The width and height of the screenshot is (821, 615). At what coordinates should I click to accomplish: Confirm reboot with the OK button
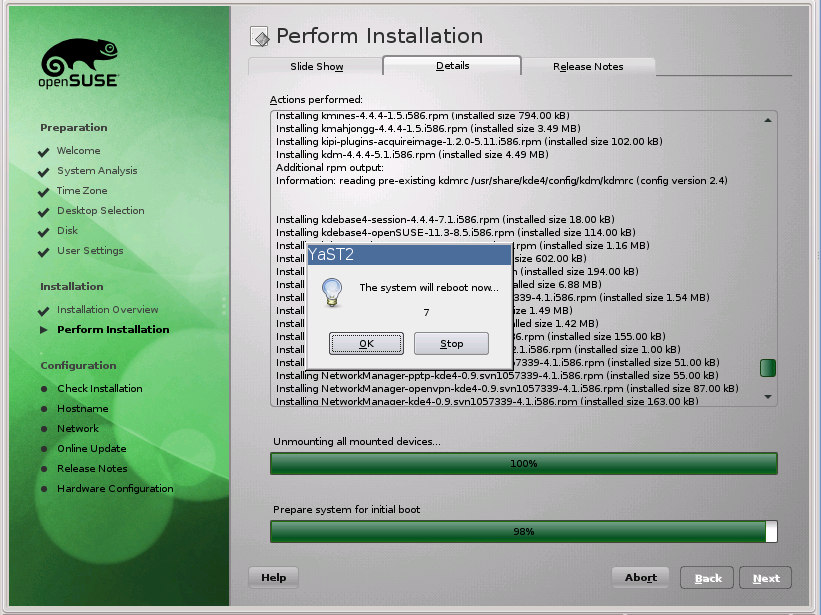coord(367,343)
